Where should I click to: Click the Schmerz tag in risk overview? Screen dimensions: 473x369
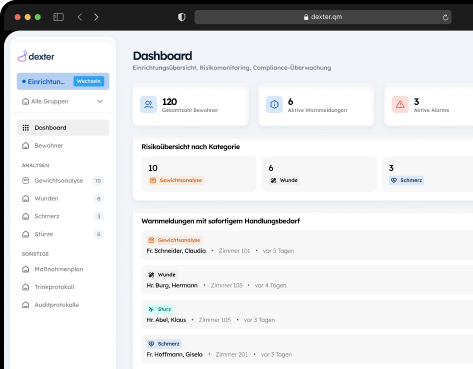pos(406,180)
